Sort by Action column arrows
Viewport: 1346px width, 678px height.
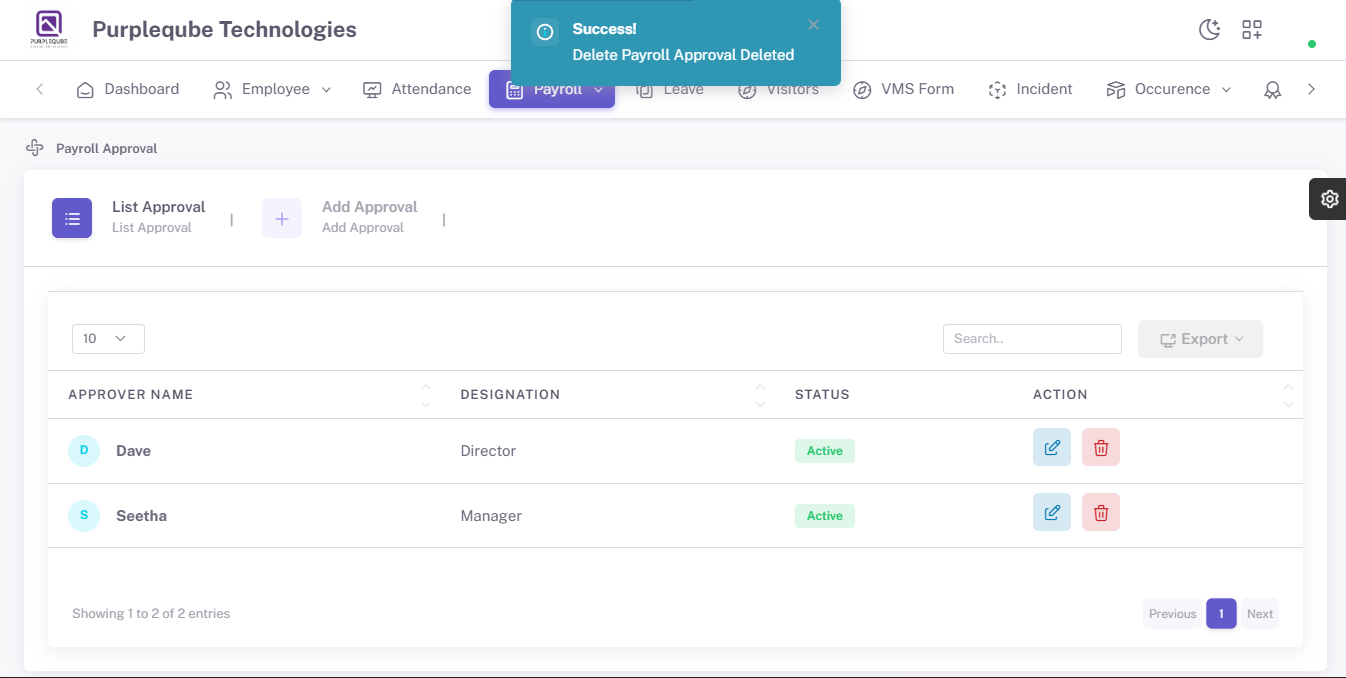(1288, 395)
